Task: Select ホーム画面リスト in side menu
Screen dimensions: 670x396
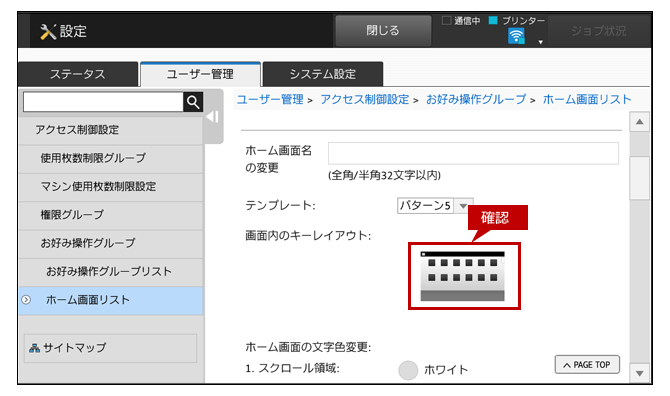Action: tap(111, 300)
